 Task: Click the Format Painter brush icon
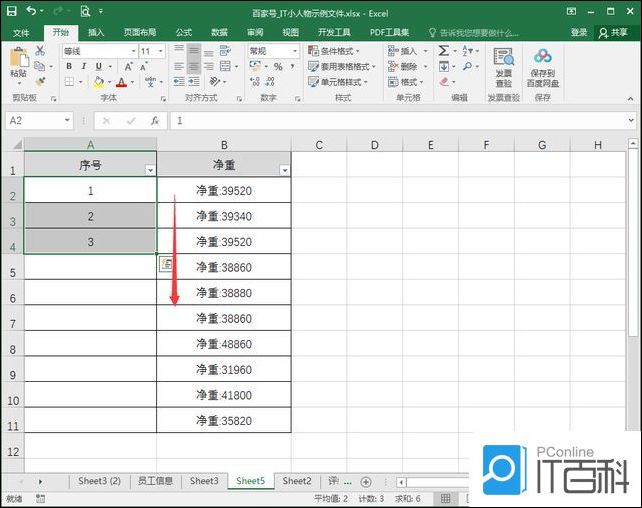click(x=41, y=82)
